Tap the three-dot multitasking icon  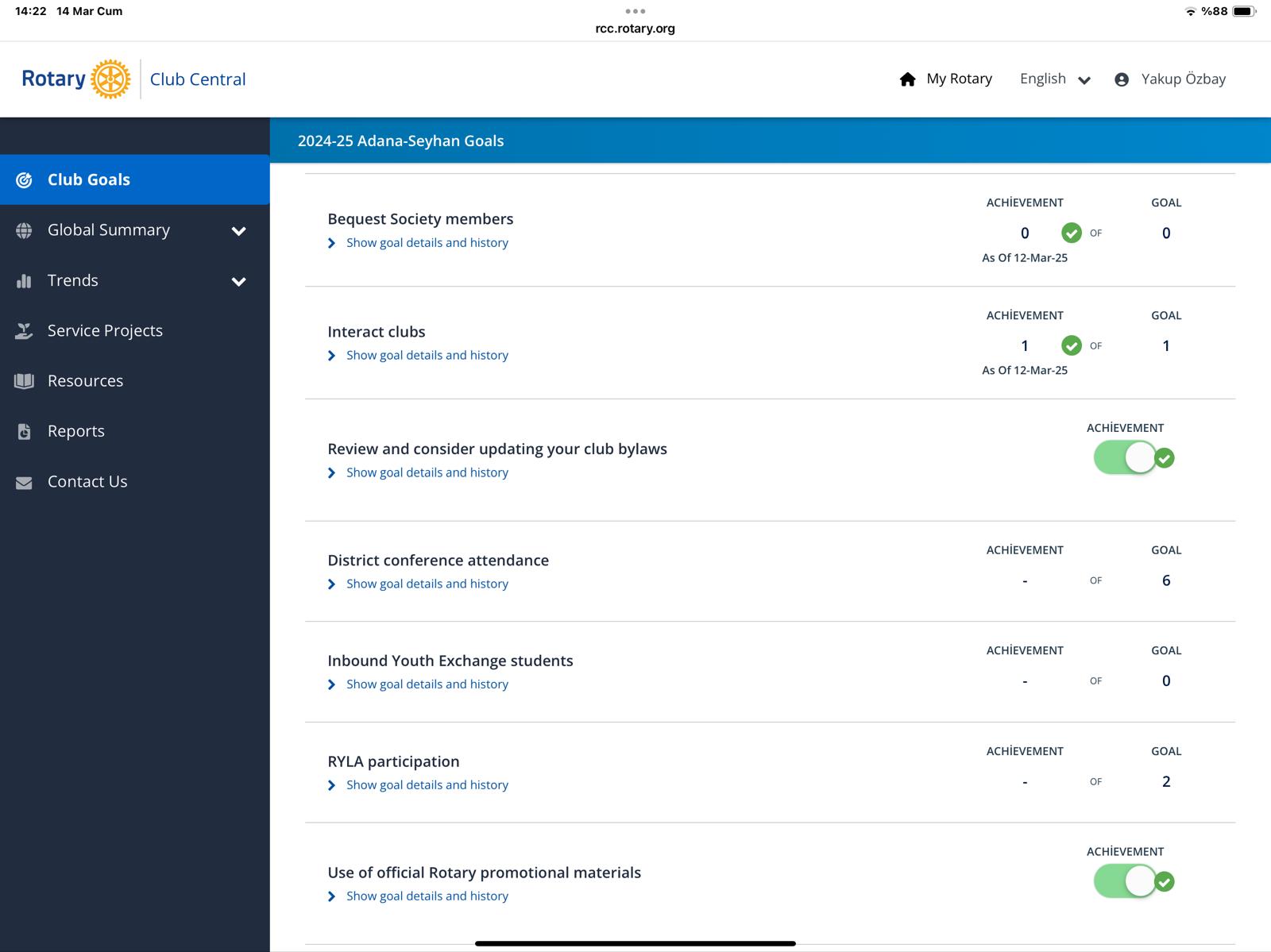pyautogui.click(x=635, y=11)
